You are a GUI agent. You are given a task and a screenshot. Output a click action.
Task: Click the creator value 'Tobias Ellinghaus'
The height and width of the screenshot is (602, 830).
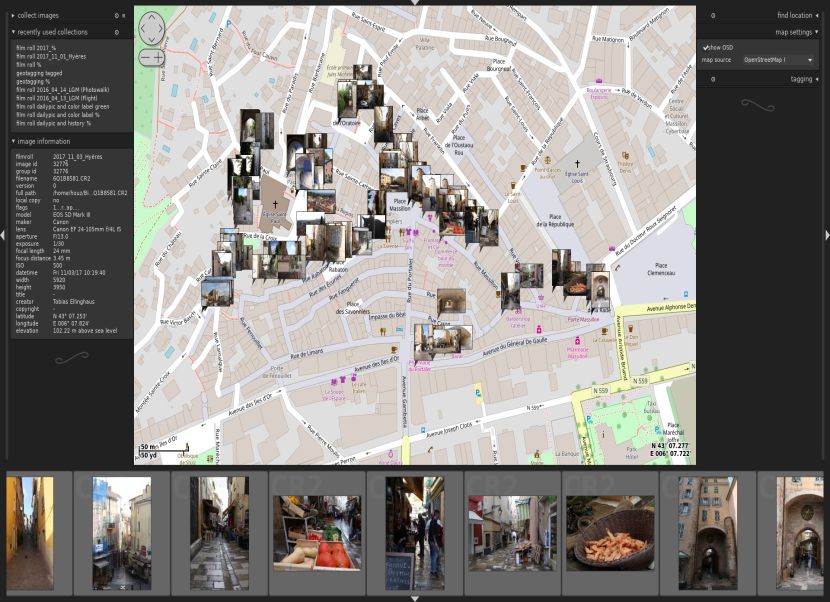tap(74, 302)
